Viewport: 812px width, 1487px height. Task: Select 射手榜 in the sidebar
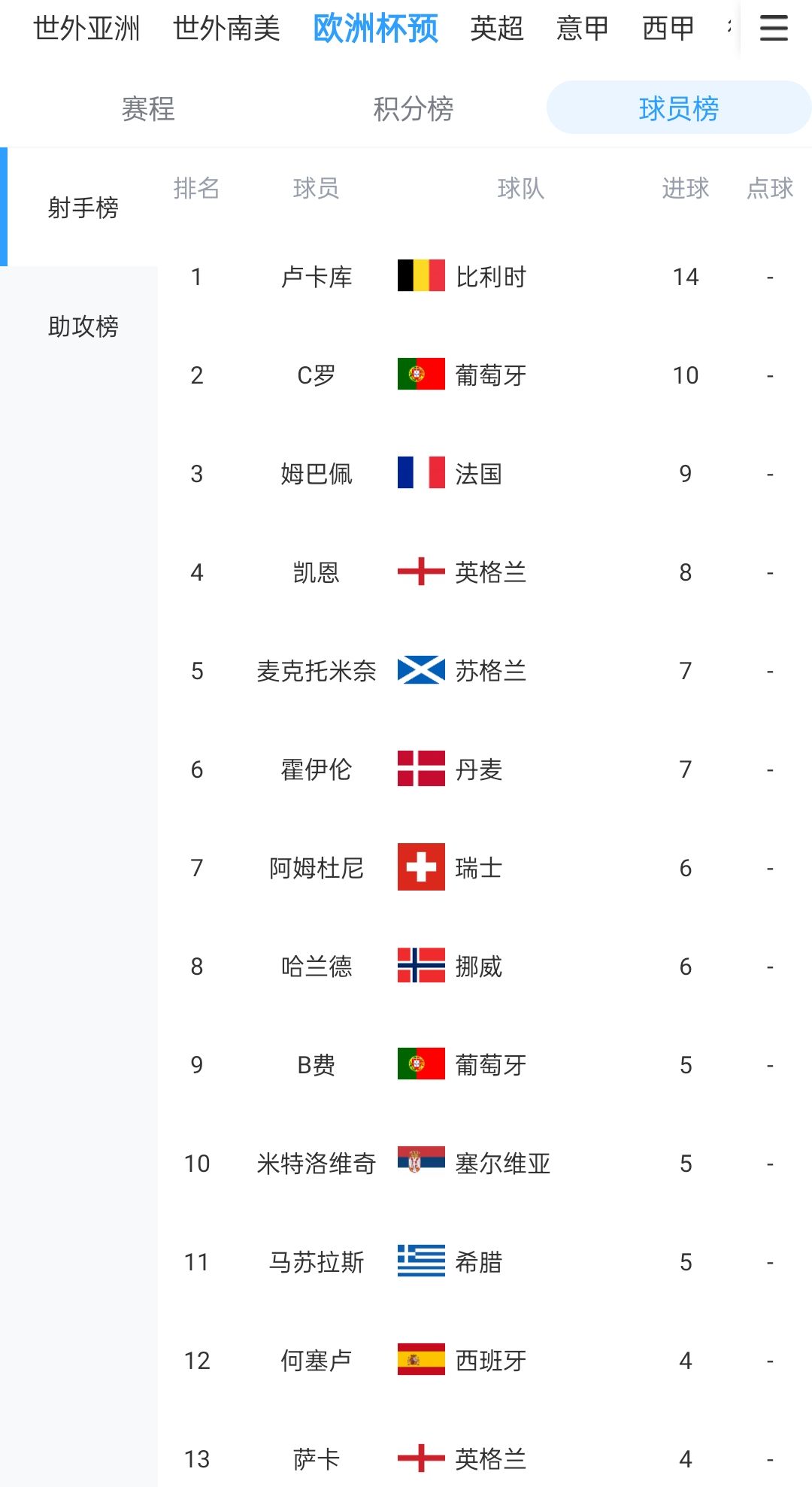(83, 208)
